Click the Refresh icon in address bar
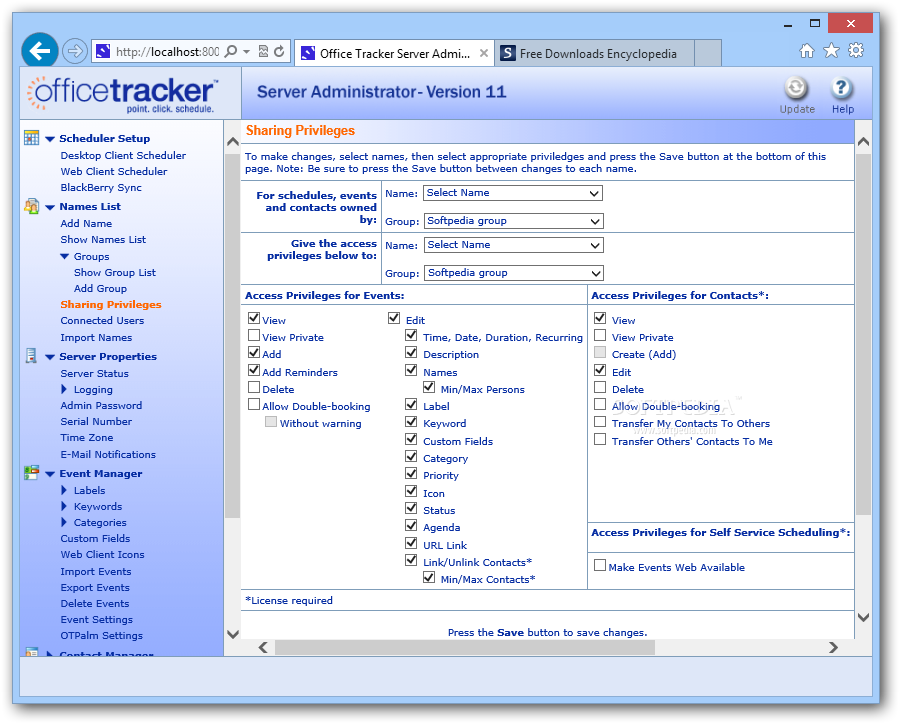Screen dimensions: 900x724 279,52
